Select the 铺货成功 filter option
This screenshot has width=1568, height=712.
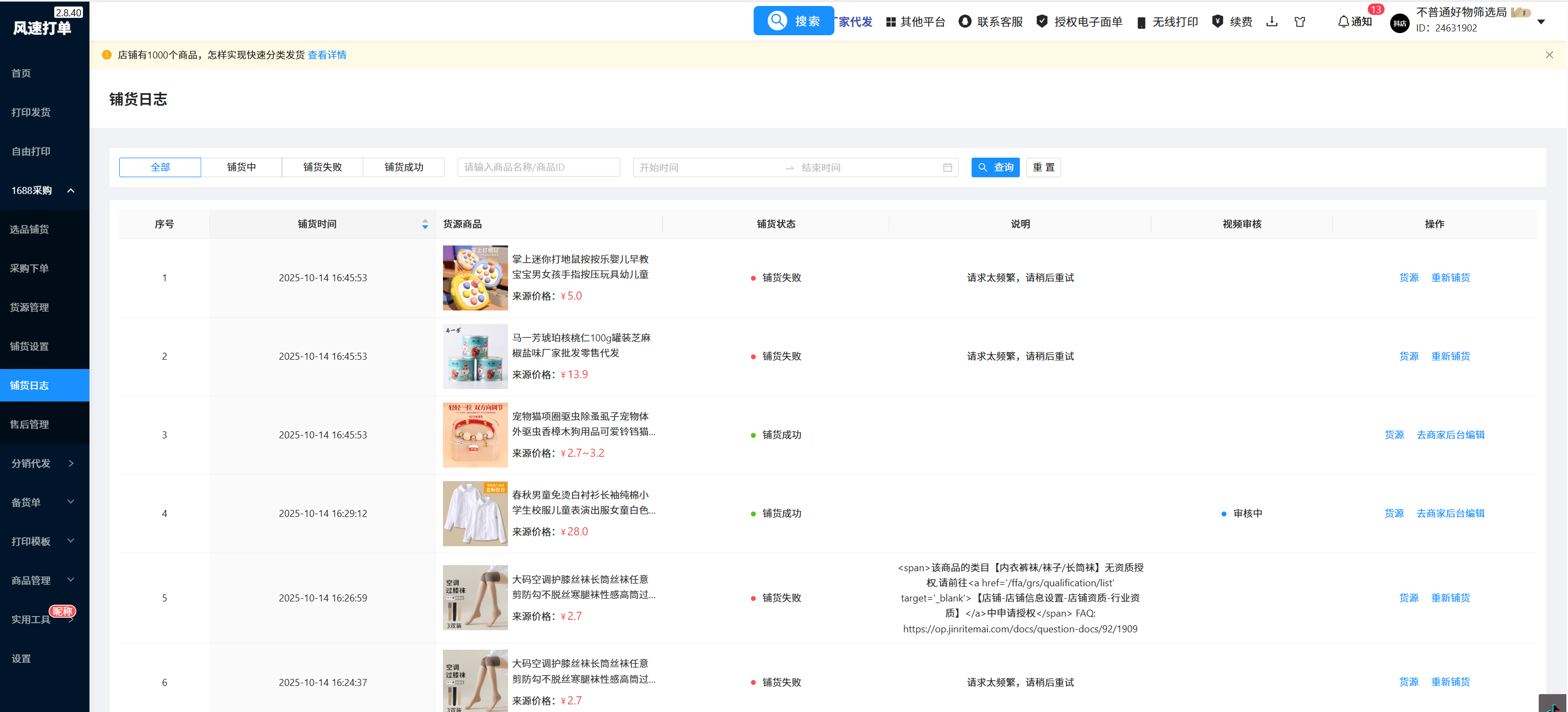pos(403,167)
